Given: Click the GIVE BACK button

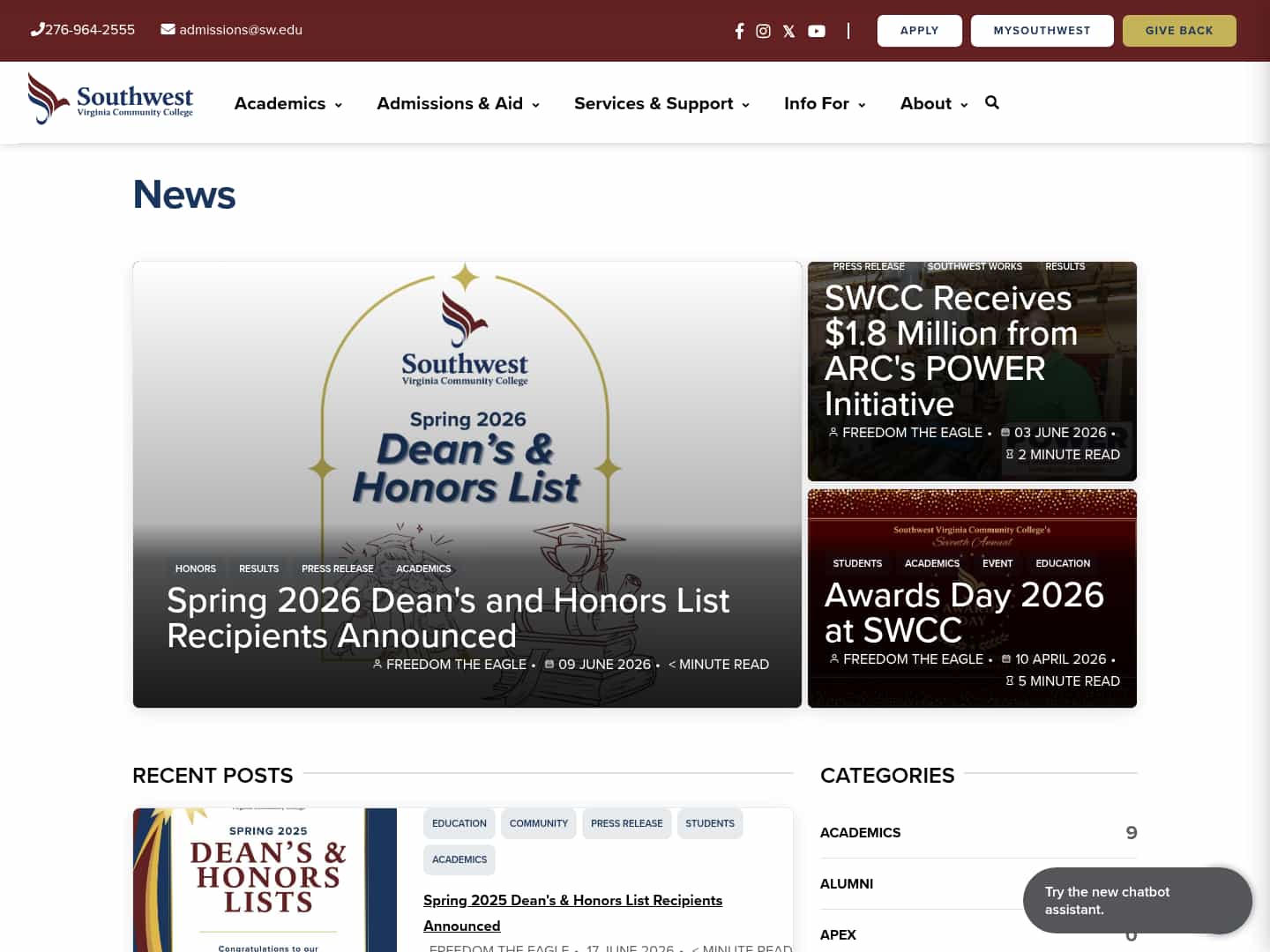Looking at the screenshot, I should [x=1179, y=30].
